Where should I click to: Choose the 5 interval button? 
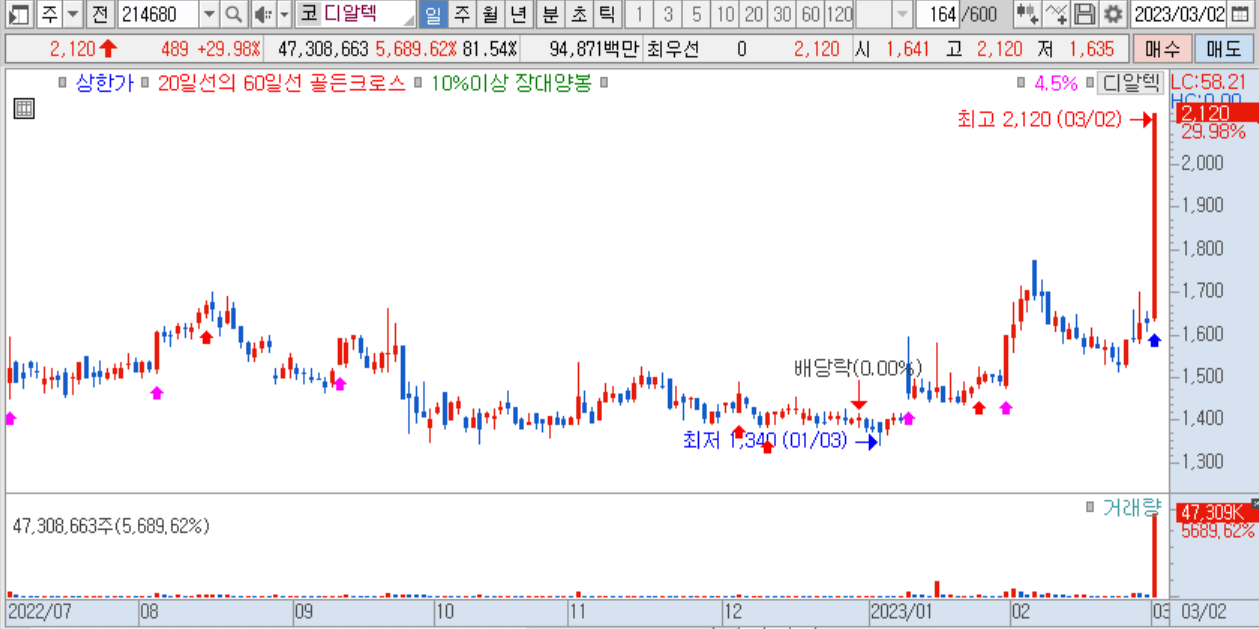pyautogui.click(x=696, y=14)
